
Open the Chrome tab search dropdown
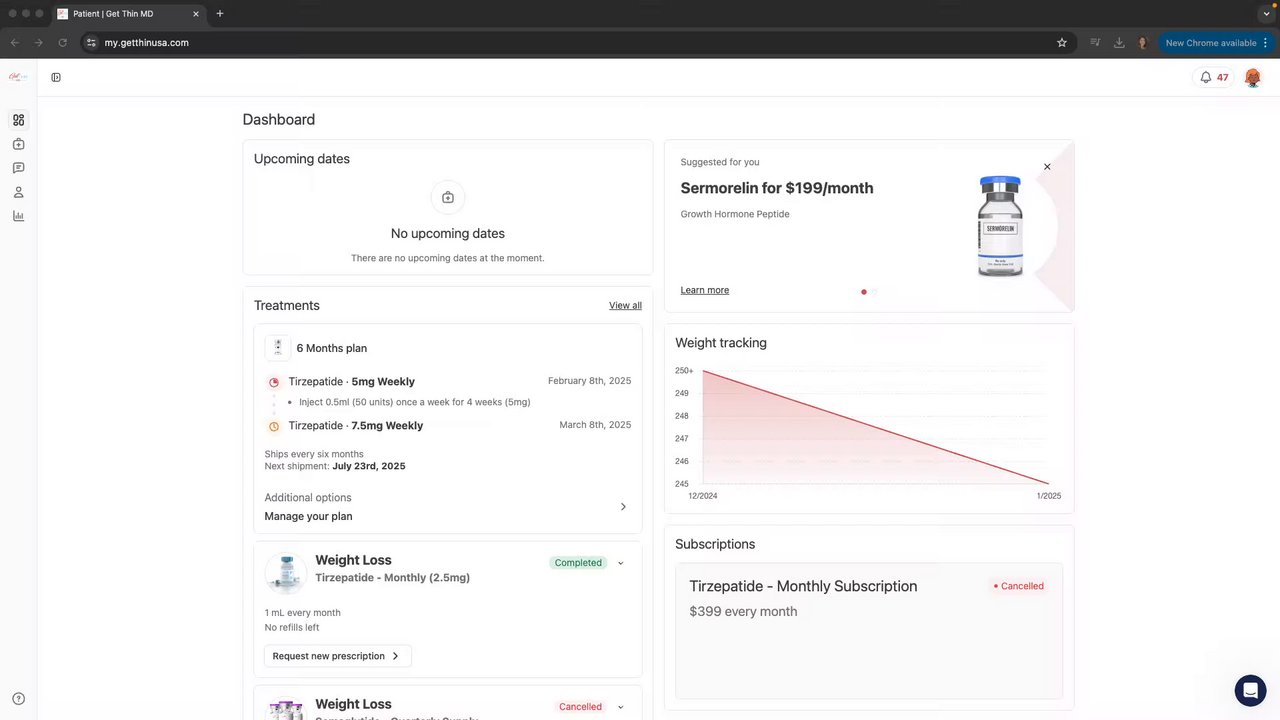coord(1266,14)
